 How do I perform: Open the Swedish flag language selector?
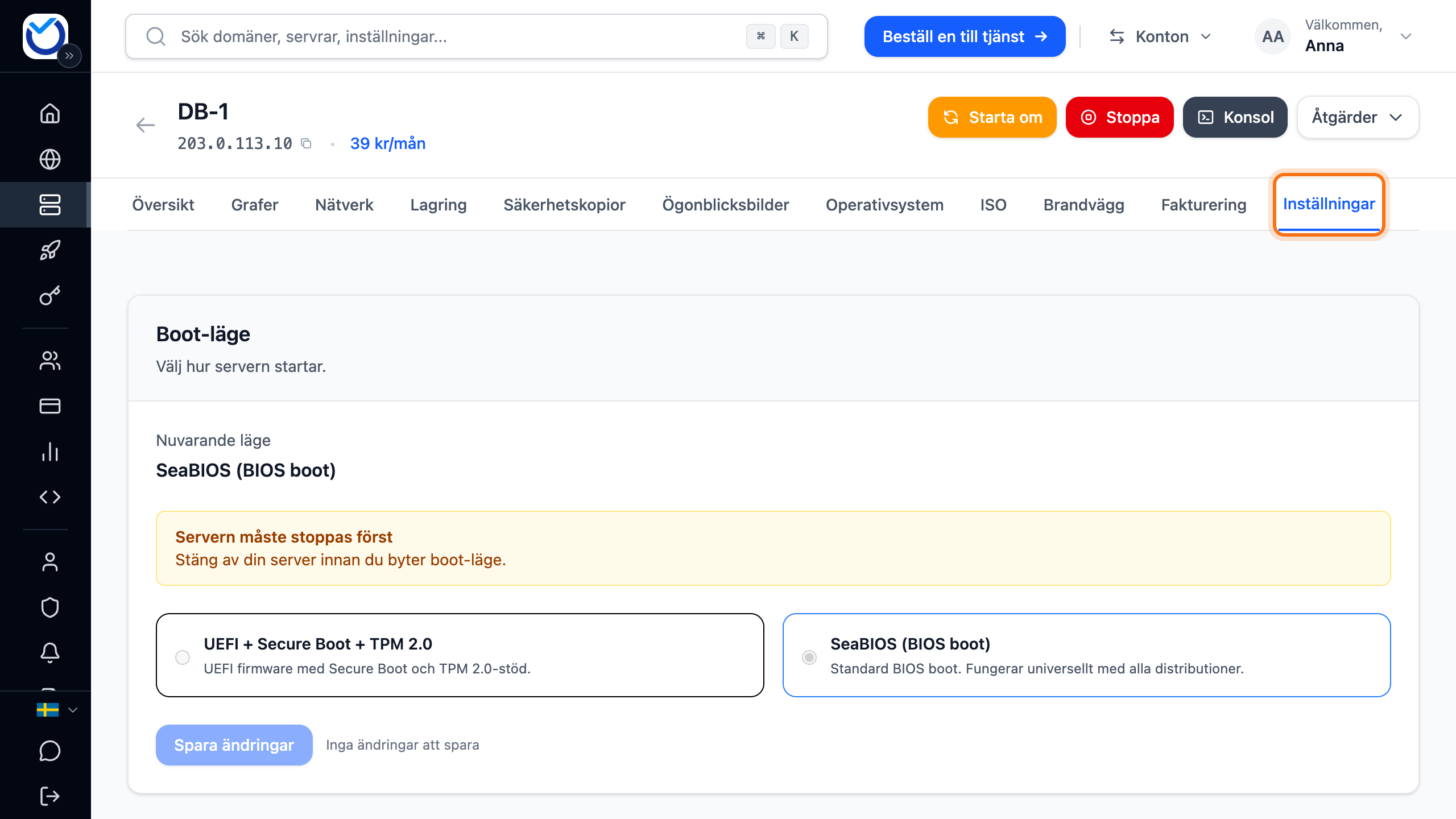(x=57, y=710)
